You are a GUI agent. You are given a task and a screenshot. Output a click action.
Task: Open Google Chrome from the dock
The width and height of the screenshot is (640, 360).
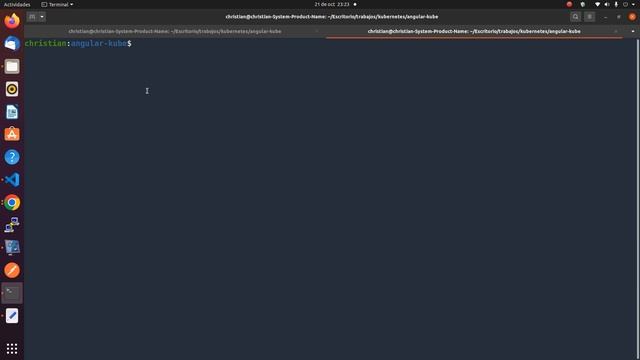coord(12,202)
